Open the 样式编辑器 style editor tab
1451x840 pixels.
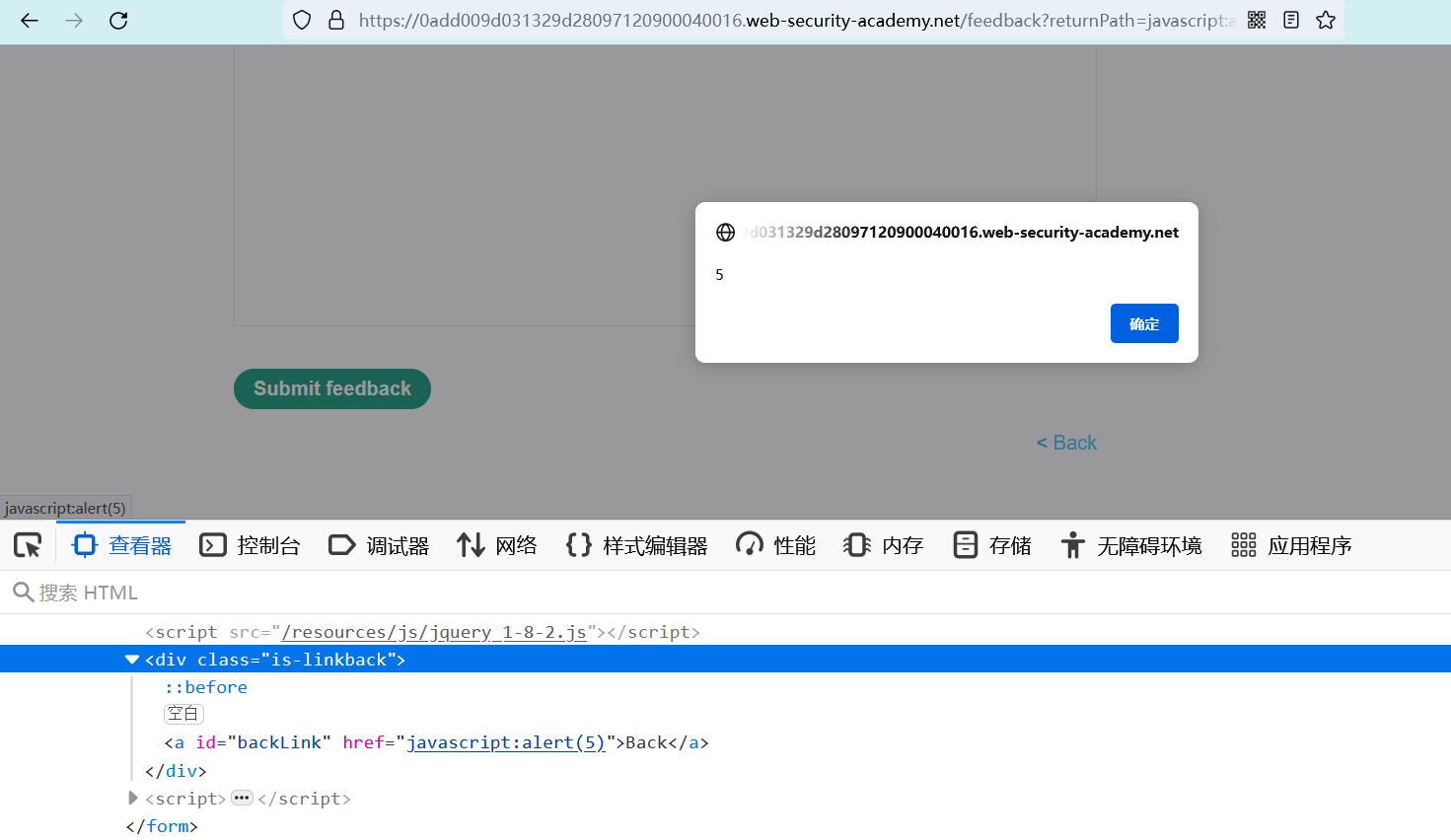tap(637, 545)
